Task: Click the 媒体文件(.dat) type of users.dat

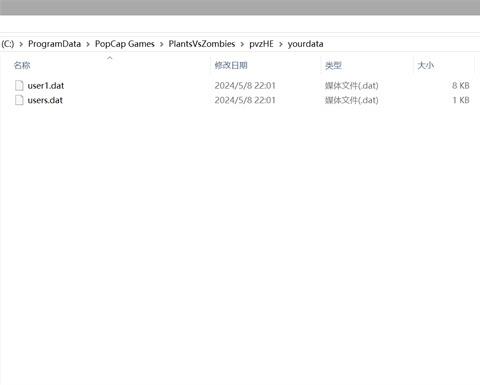Action: coord(352,100)
